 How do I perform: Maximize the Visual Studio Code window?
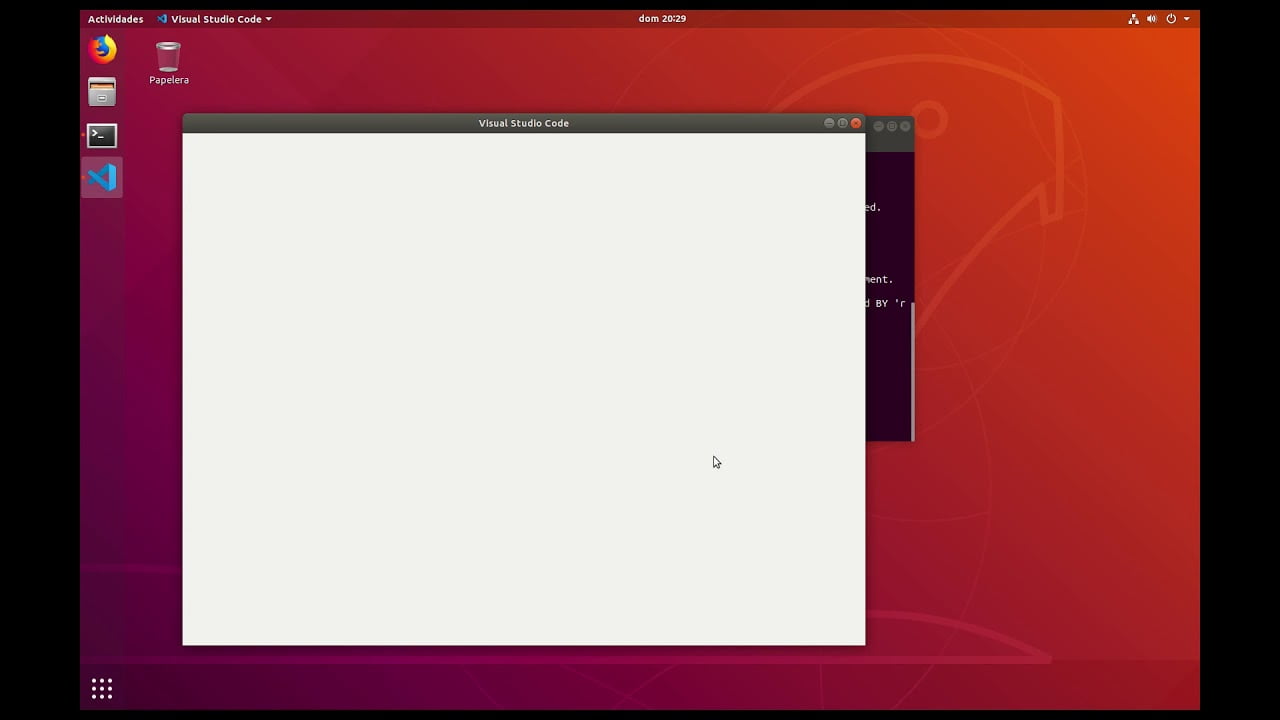tap(842, 123)
